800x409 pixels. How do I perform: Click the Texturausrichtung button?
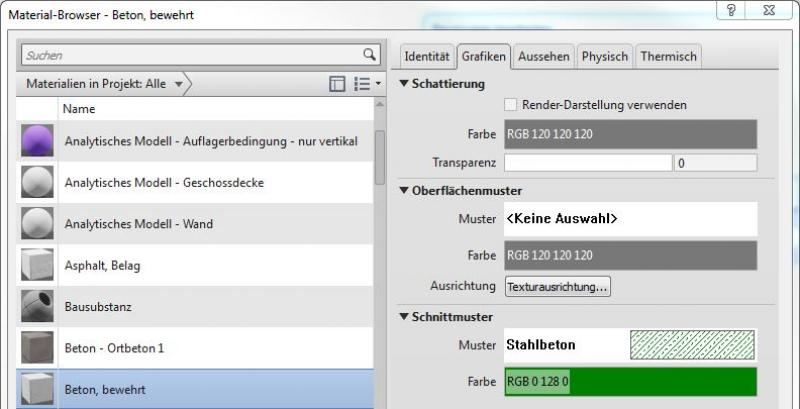click(x=558, y=287)
